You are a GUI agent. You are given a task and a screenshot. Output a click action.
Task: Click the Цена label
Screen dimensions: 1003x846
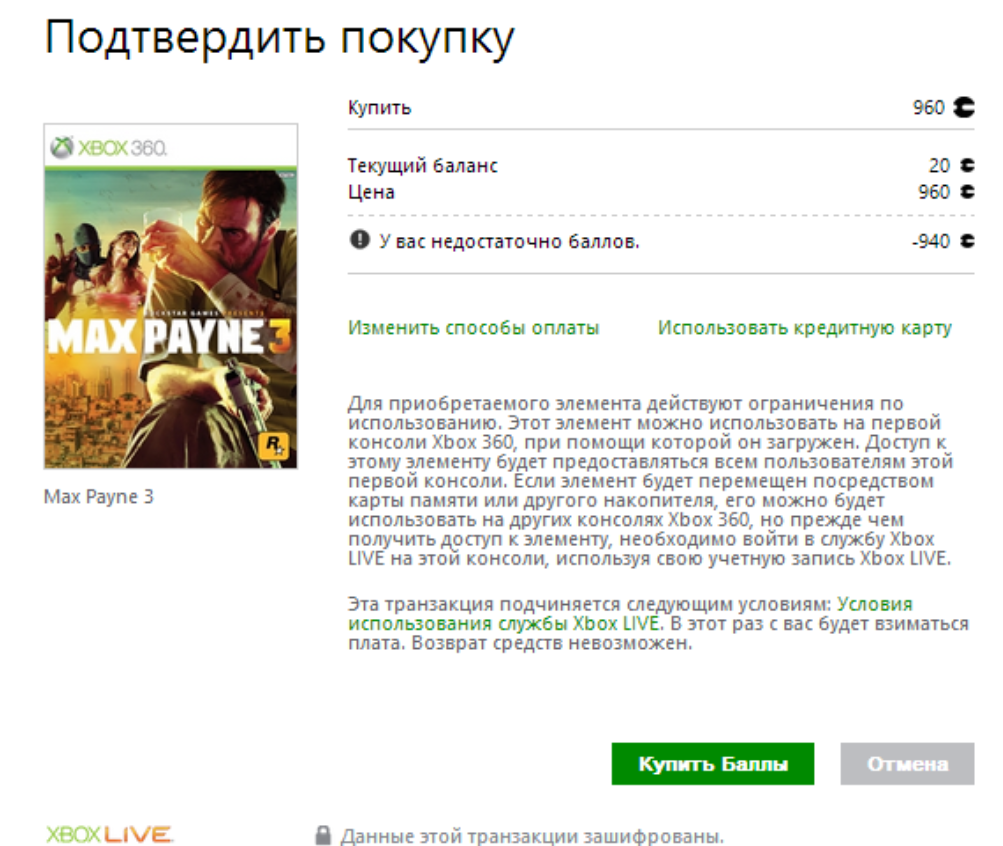371,192
